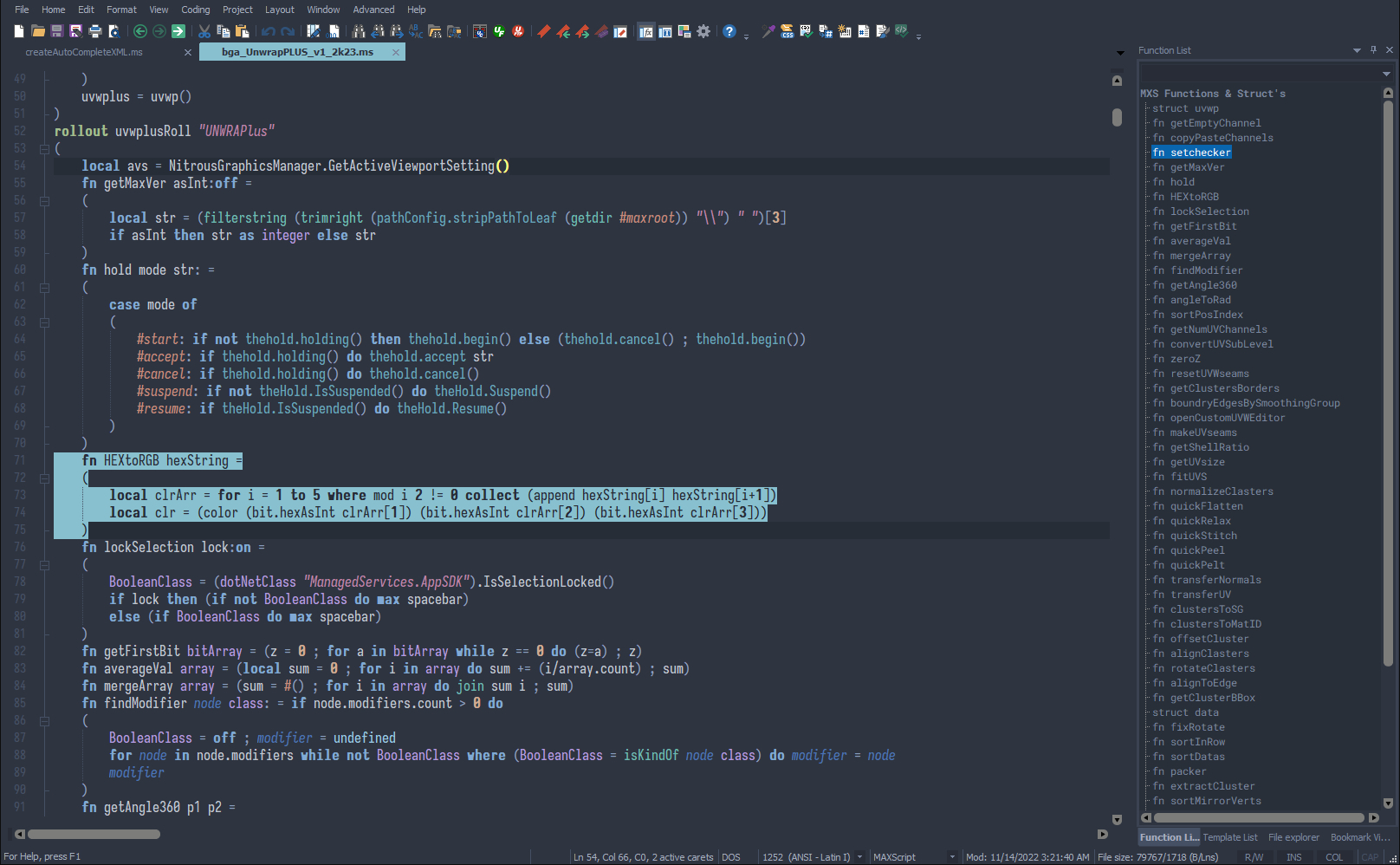Go to the previous bookmark
1400x865 pixels.
point(563,31)
